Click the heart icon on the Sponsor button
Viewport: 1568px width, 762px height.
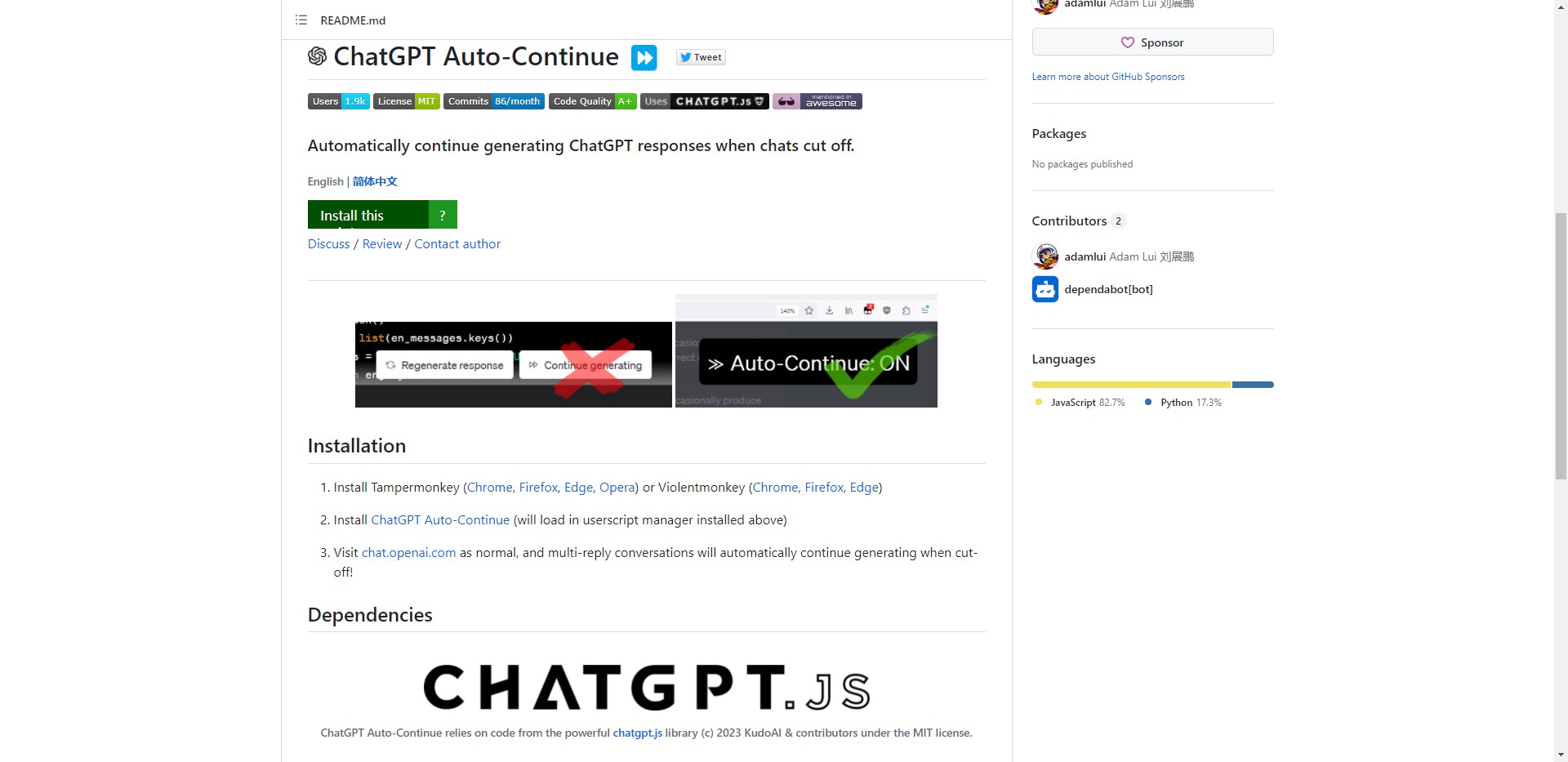tap(1127, 42)
